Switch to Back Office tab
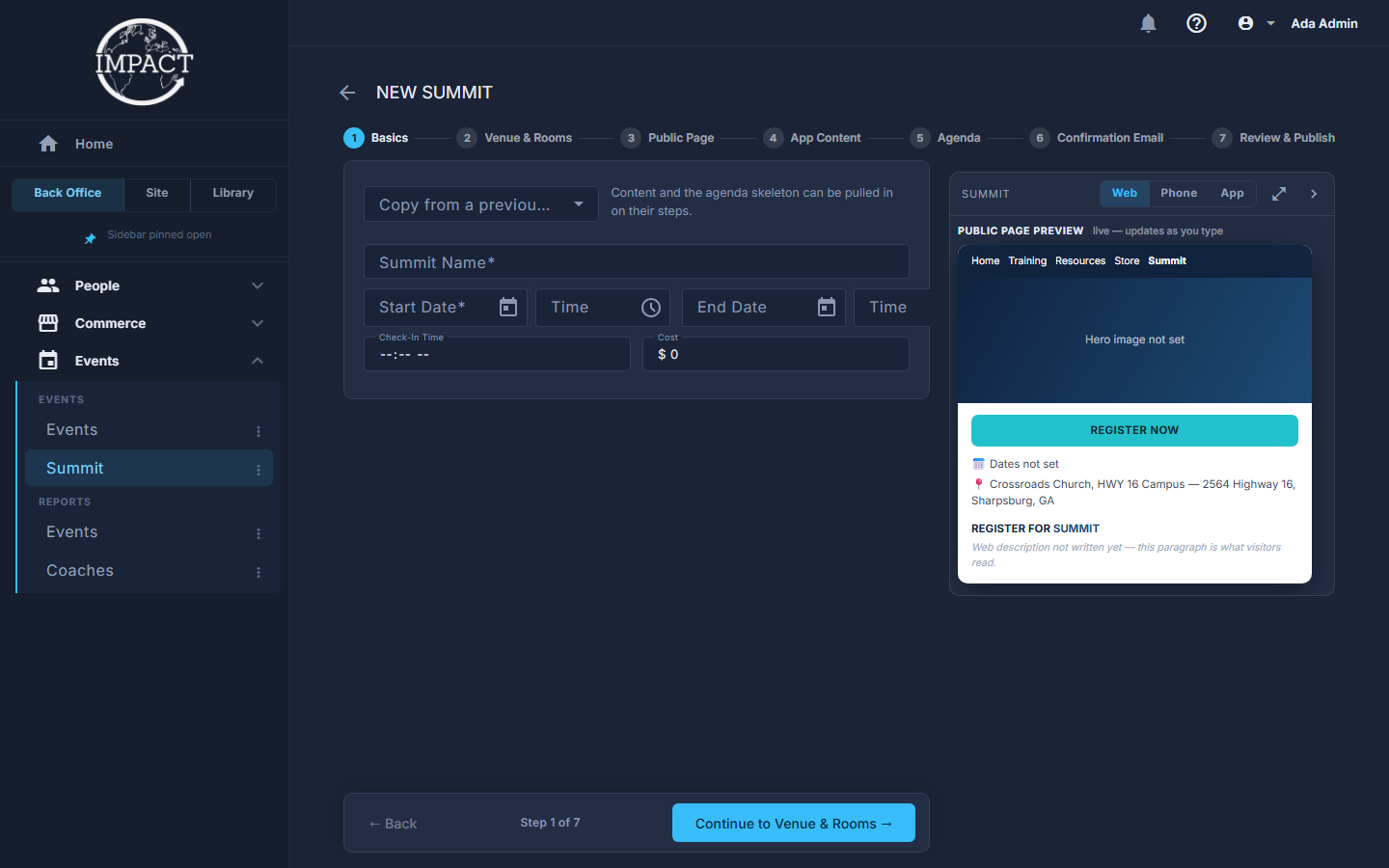This screenshot has height=868, width=1389. click(x=68, y=193)
